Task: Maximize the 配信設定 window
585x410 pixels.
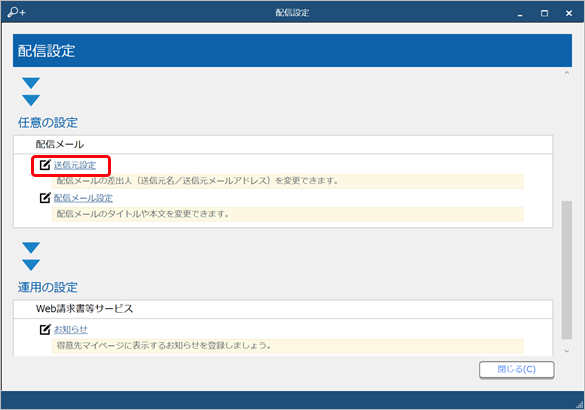Action: click(544, 13)
